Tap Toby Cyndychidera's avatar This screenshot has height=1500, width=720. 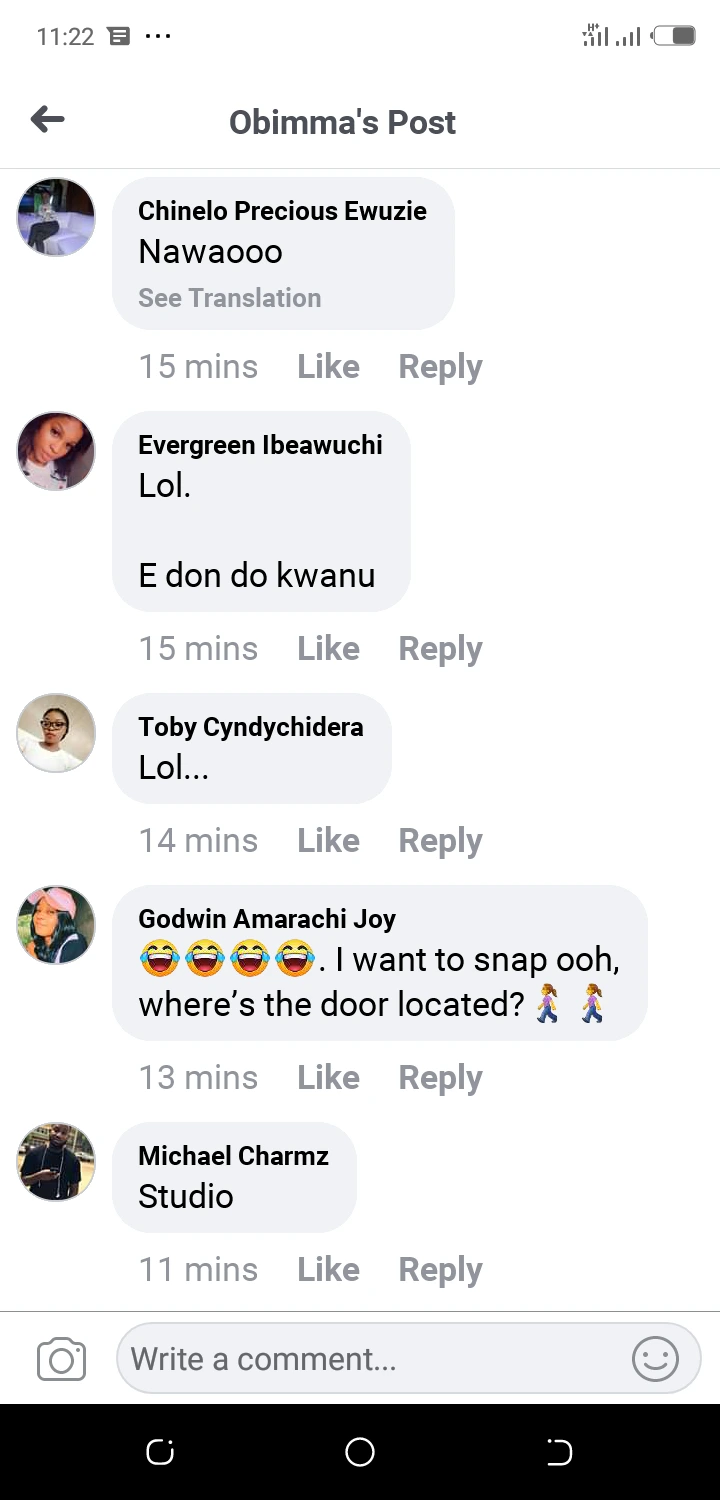(x=56, y=733)
